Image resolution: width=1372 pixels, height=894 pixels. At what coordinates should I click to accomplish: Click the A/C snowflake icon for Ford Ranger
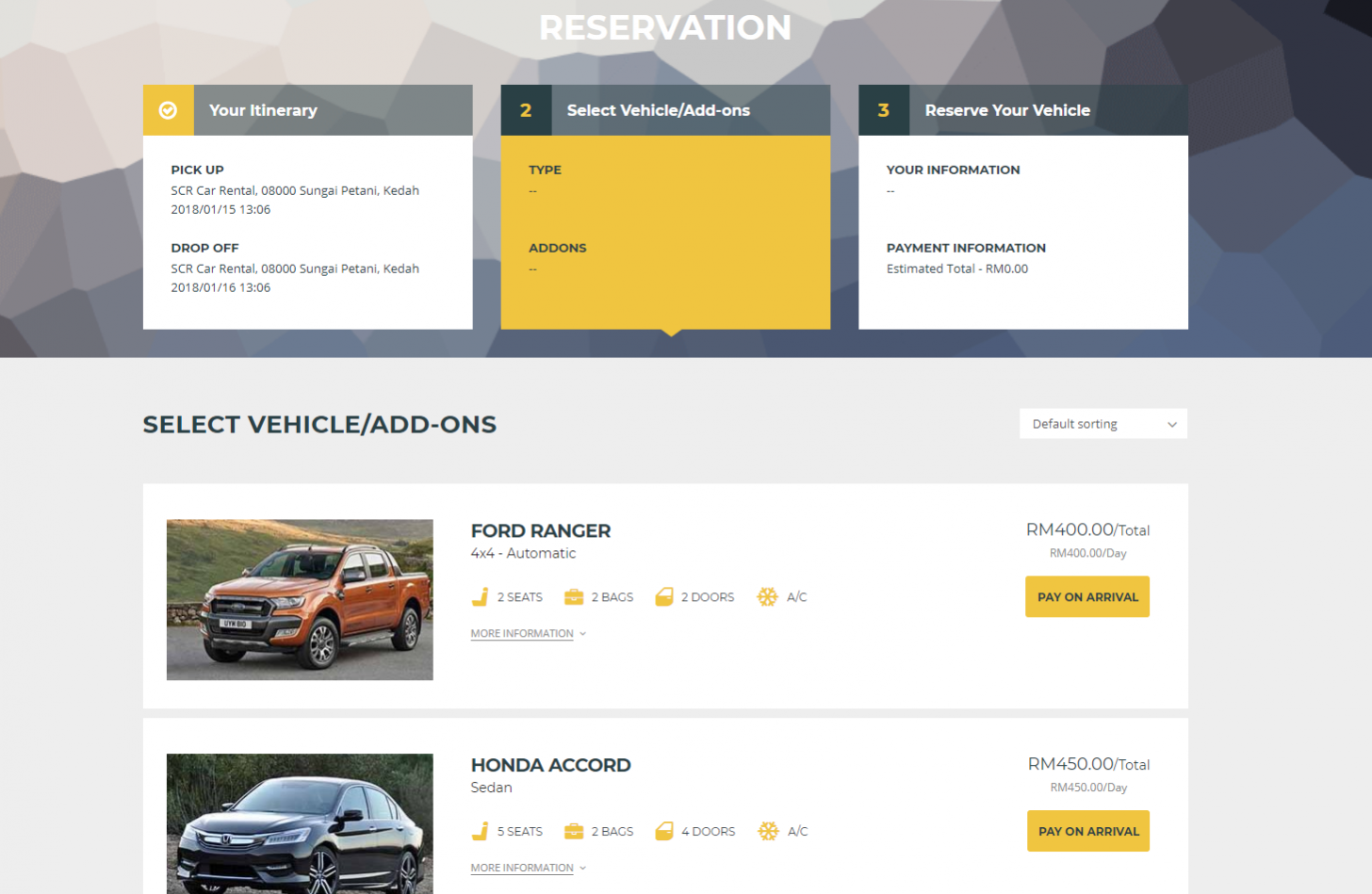pyautogui.click(x=767, y=595)
